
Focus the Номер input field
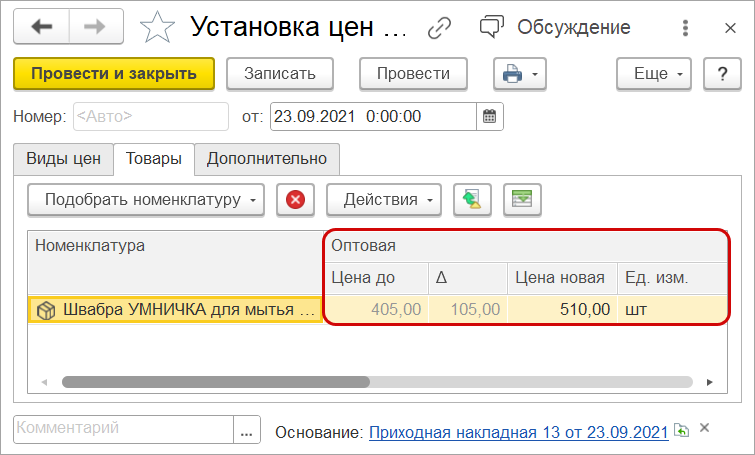tap(151, 117)
